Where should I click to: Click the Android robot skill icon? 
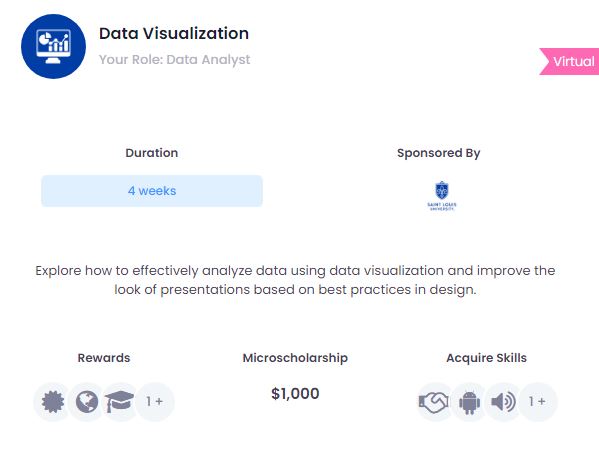coord(469,402)
